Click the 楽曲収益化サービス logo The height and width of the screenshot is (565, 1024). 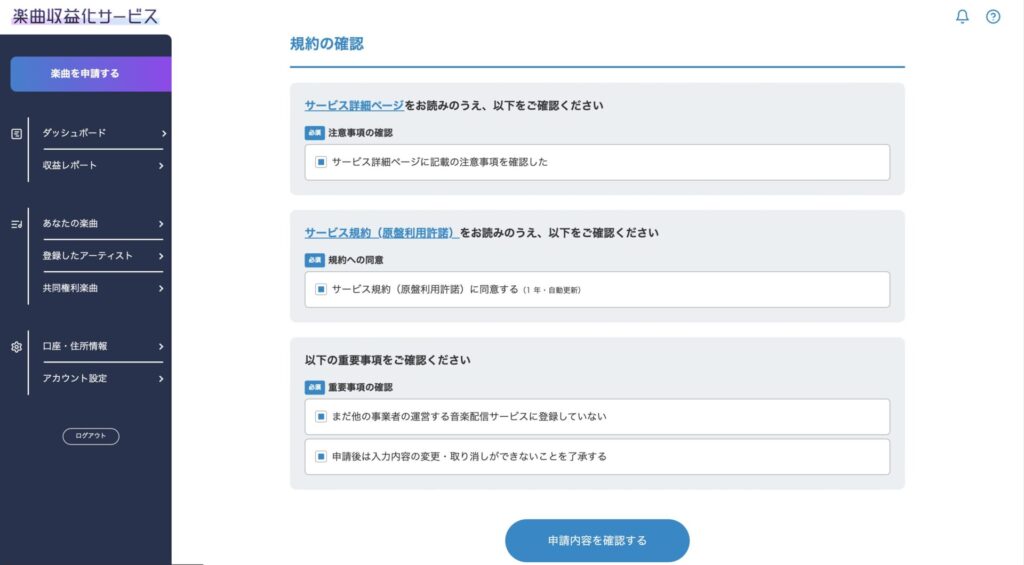coord(85,16)
